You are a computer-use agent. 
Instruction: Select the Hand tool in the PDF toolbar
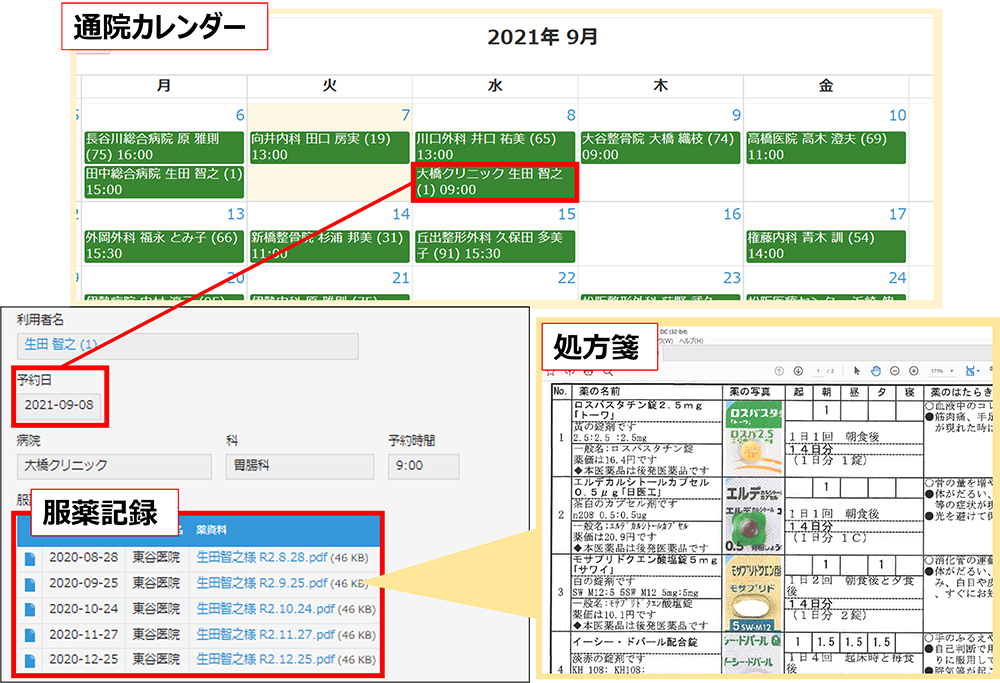(876, 370)
